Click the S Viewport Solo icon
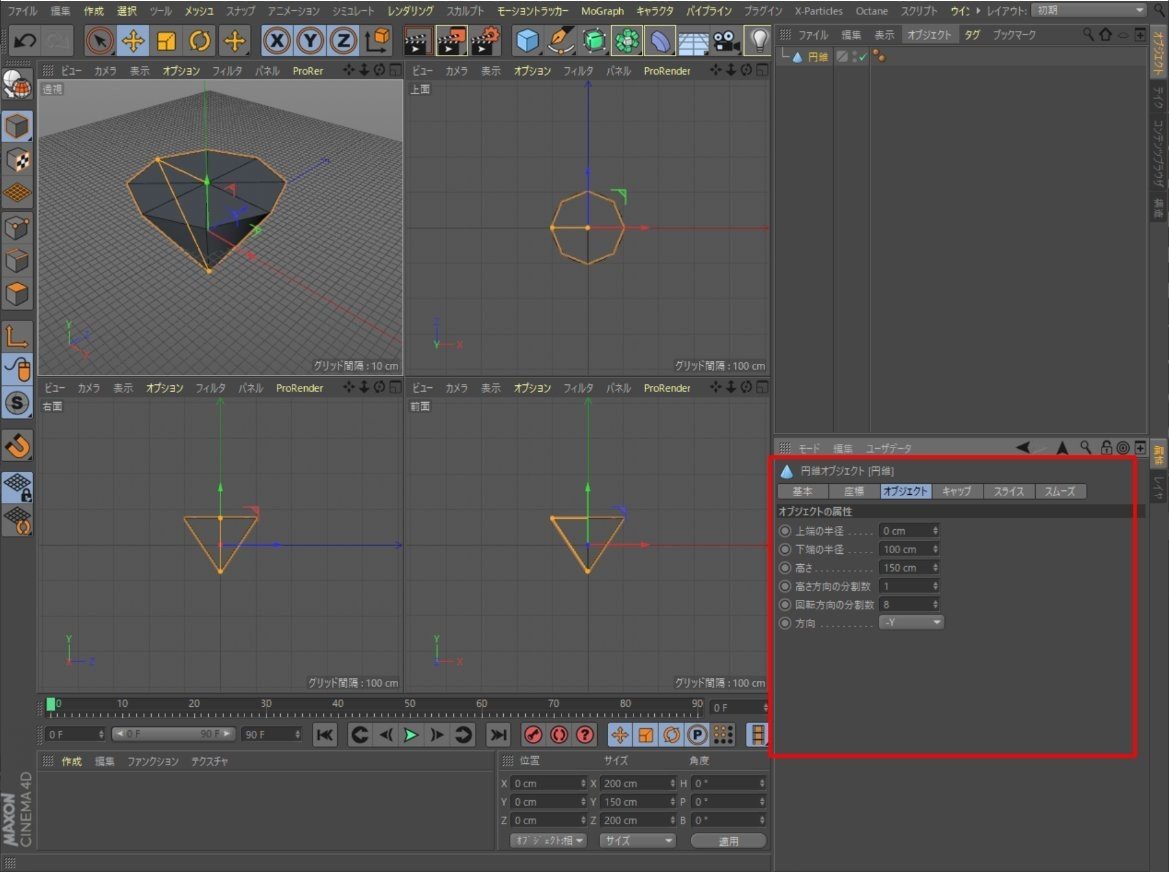Viewport: 1169px width, 872px height. click(16, 403)
